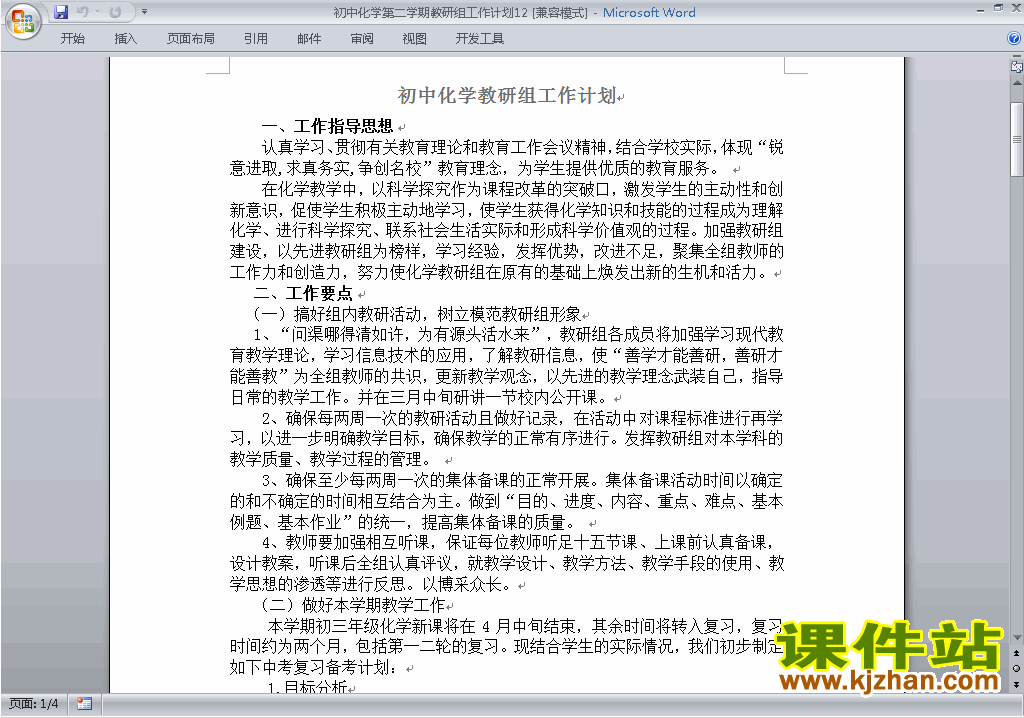Click the split-window handle above the ruler button
The image size is (1024, 718).
pyautogui.click(x=1016, y=57)
